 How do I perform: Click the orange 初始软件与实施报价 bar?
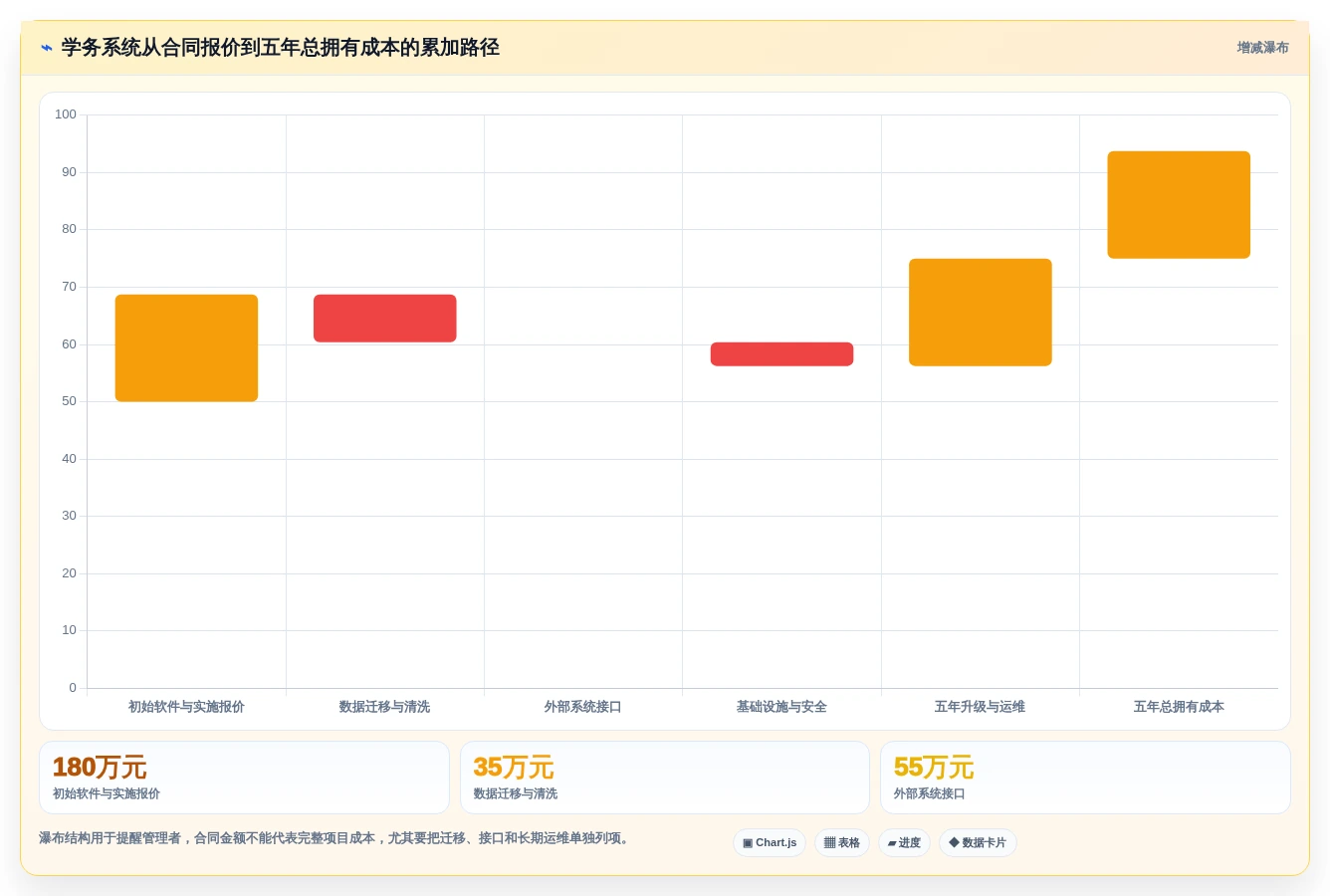tap(186, 348)
